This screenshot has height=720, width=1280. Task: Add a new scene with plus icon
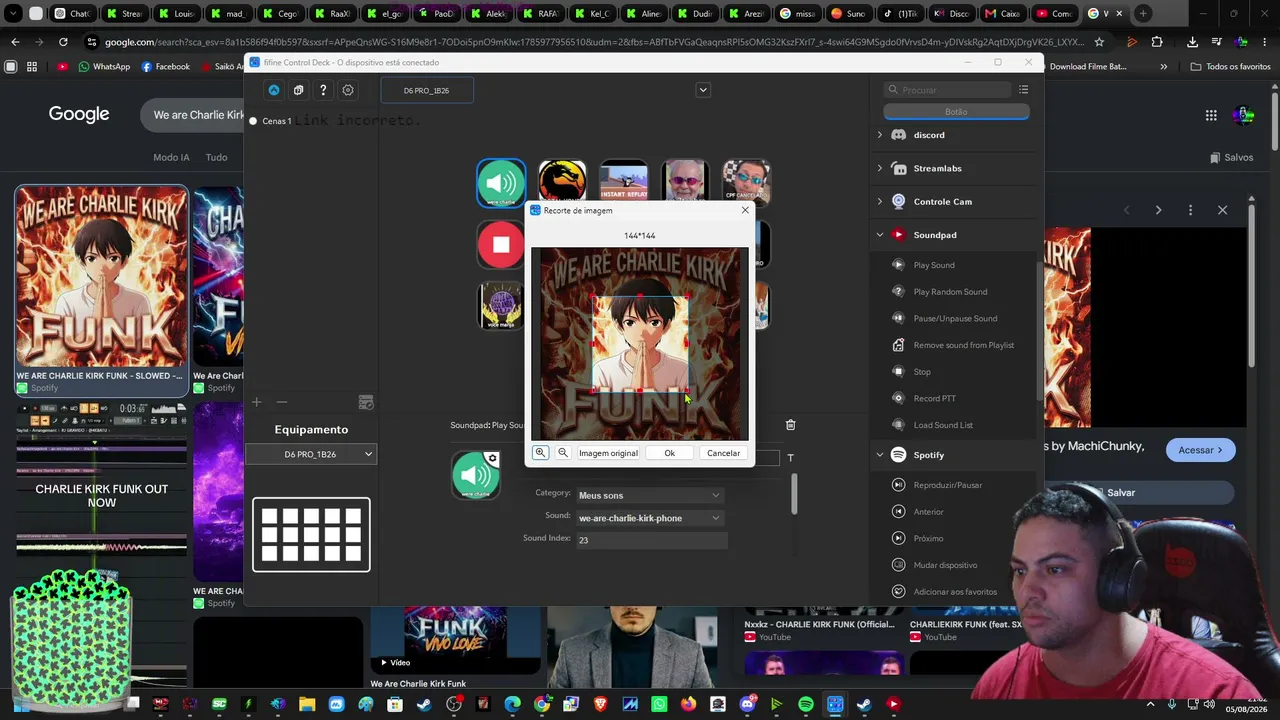click(257, 402)
